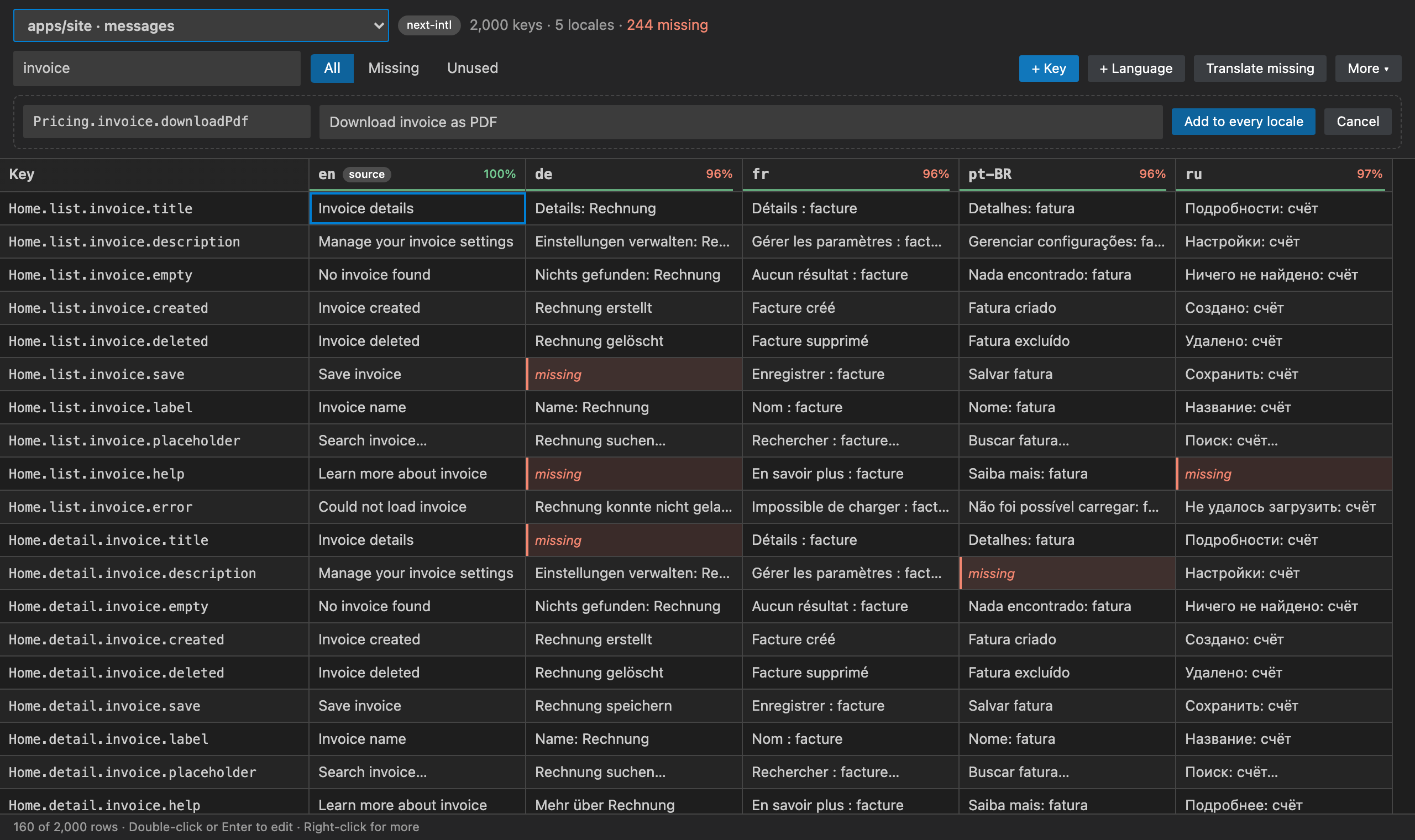
Task: Select 'No invoice found' in Home.list.invoice.empty row
Action: click(x=417, y=275)
